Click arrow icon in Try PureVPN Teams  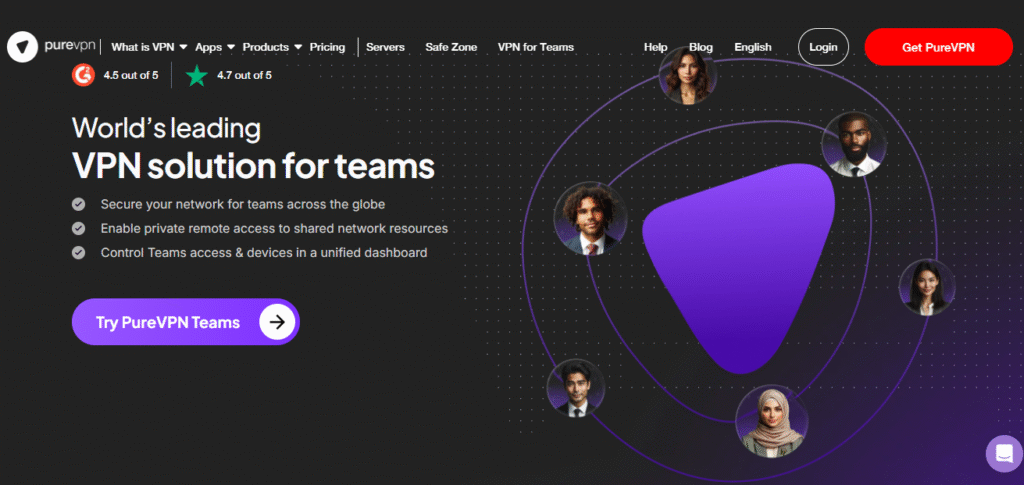click(277, 322)
